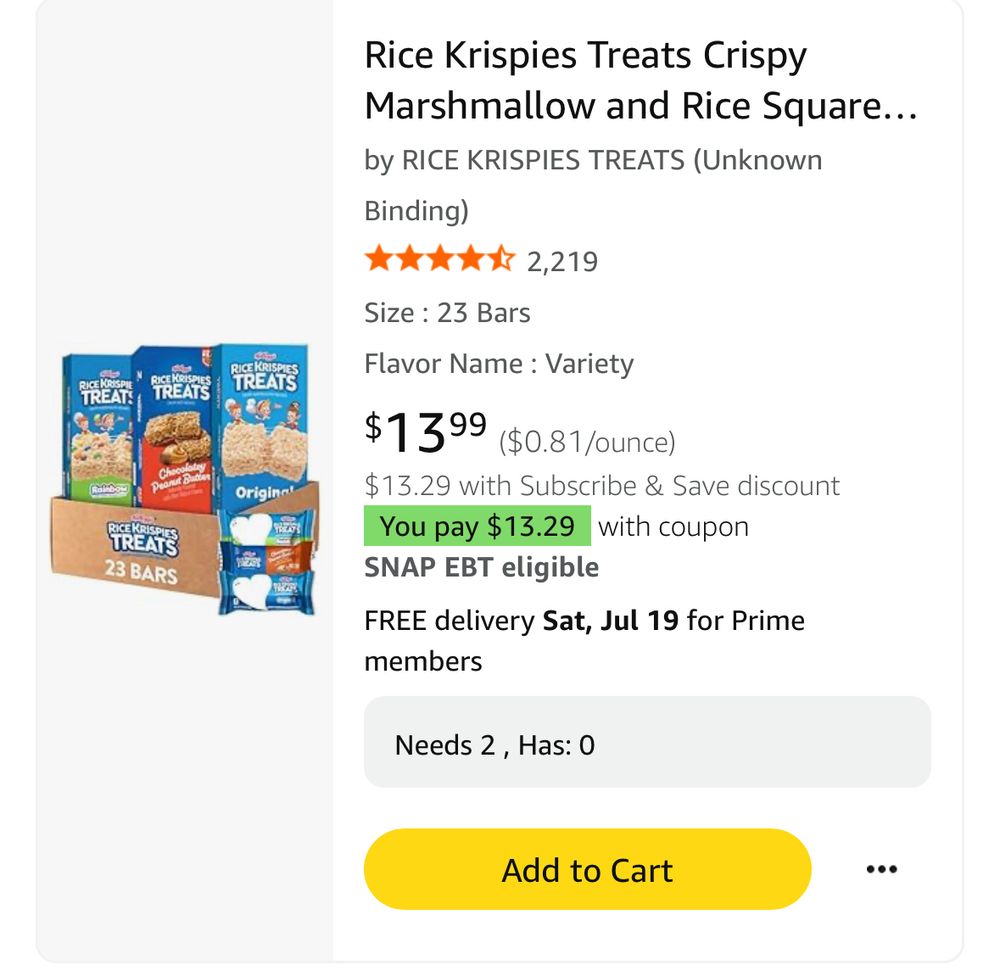
Task: Open the three-dot more options menu
Action: pos(881,869)
